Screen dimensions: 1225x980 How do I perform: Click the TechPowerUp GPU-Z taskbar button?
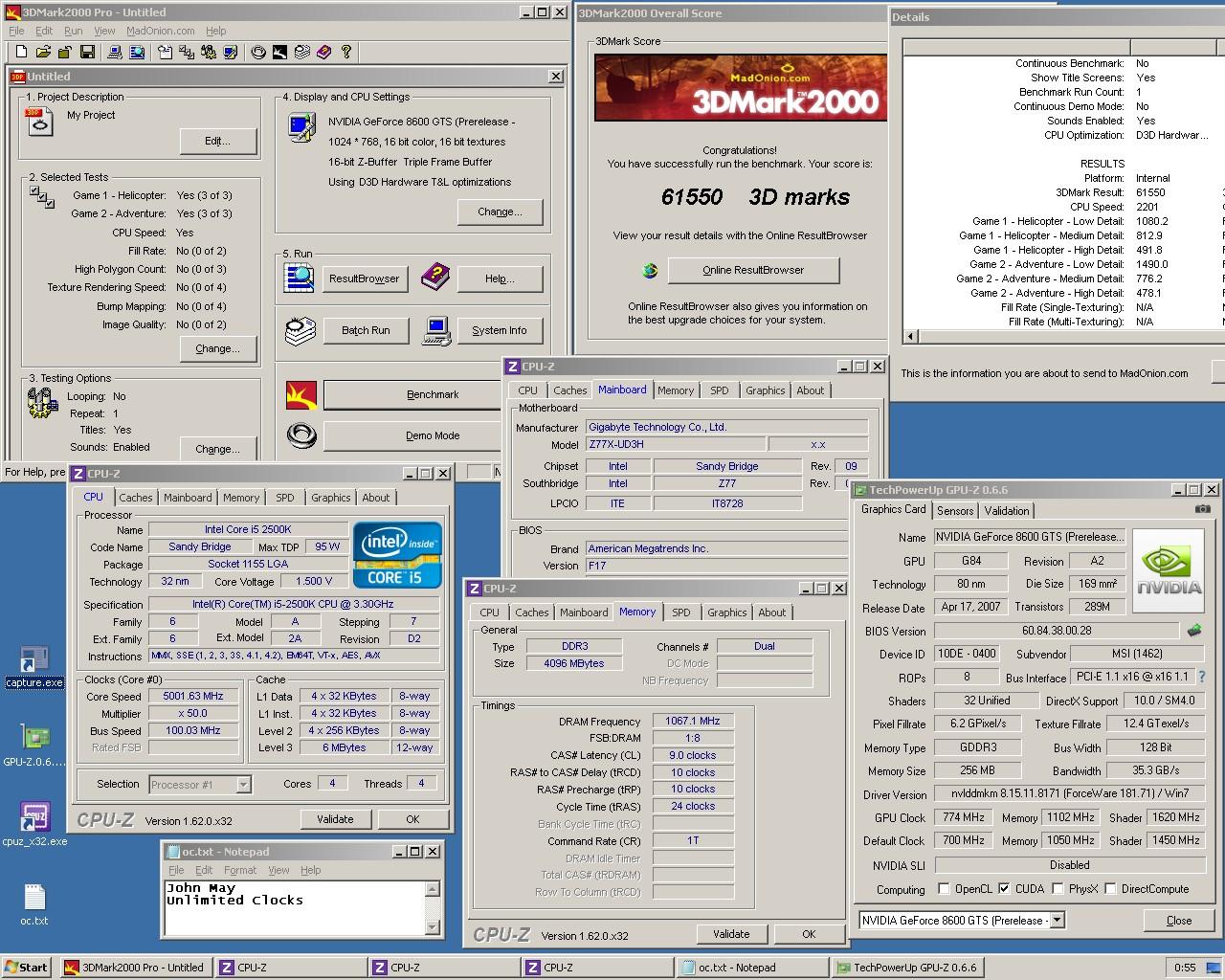905,968
